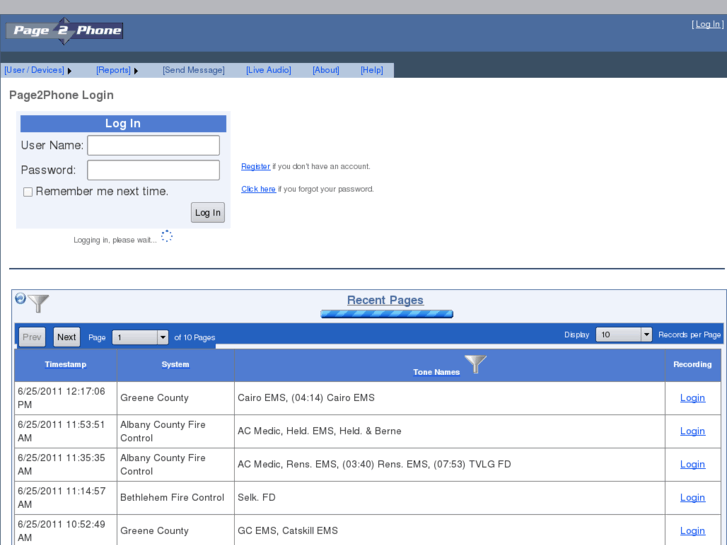Click the Prev page button
The image size is (727, 545).
click(x=32, y=337)
